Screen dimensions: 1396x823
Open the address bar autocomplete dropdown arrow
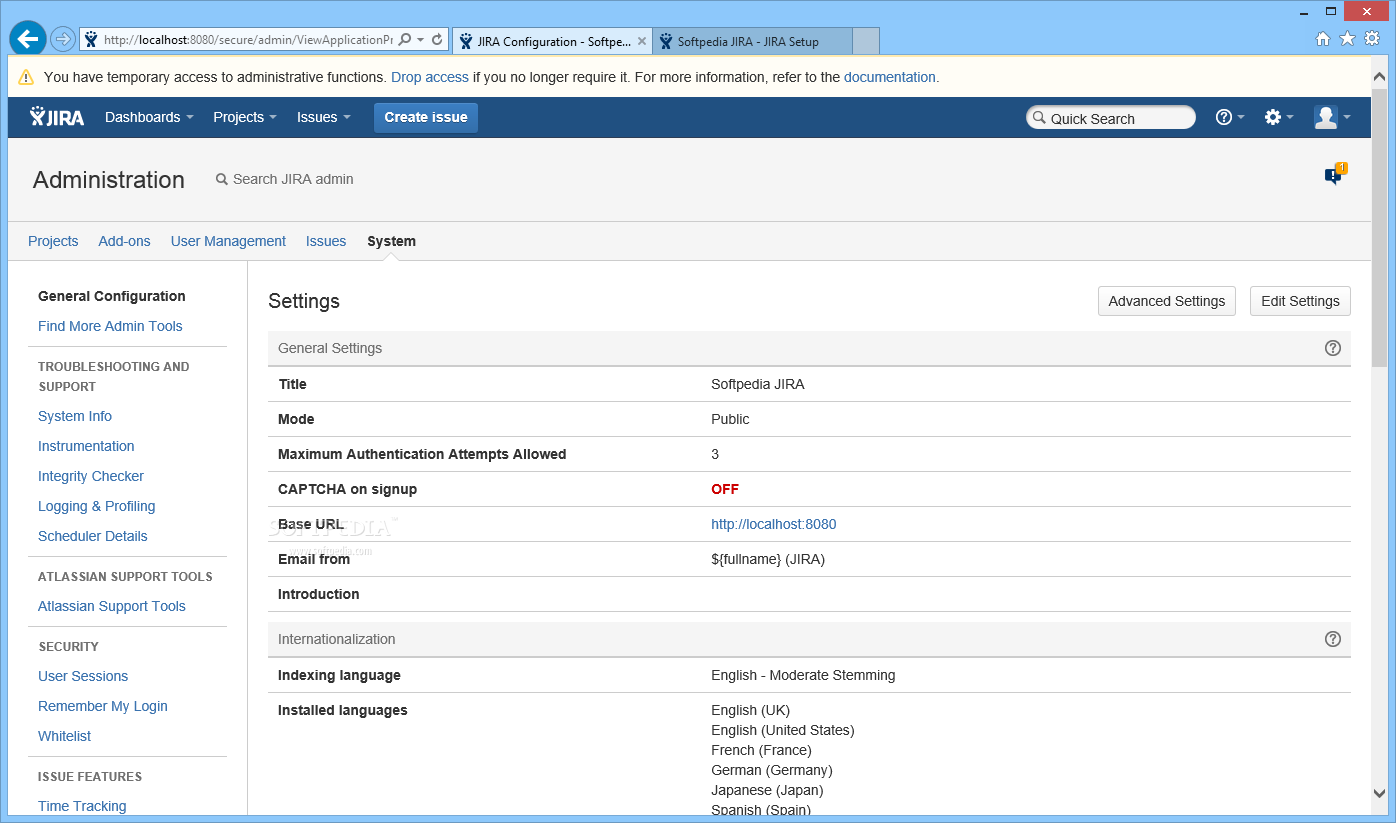click(421, 40)
